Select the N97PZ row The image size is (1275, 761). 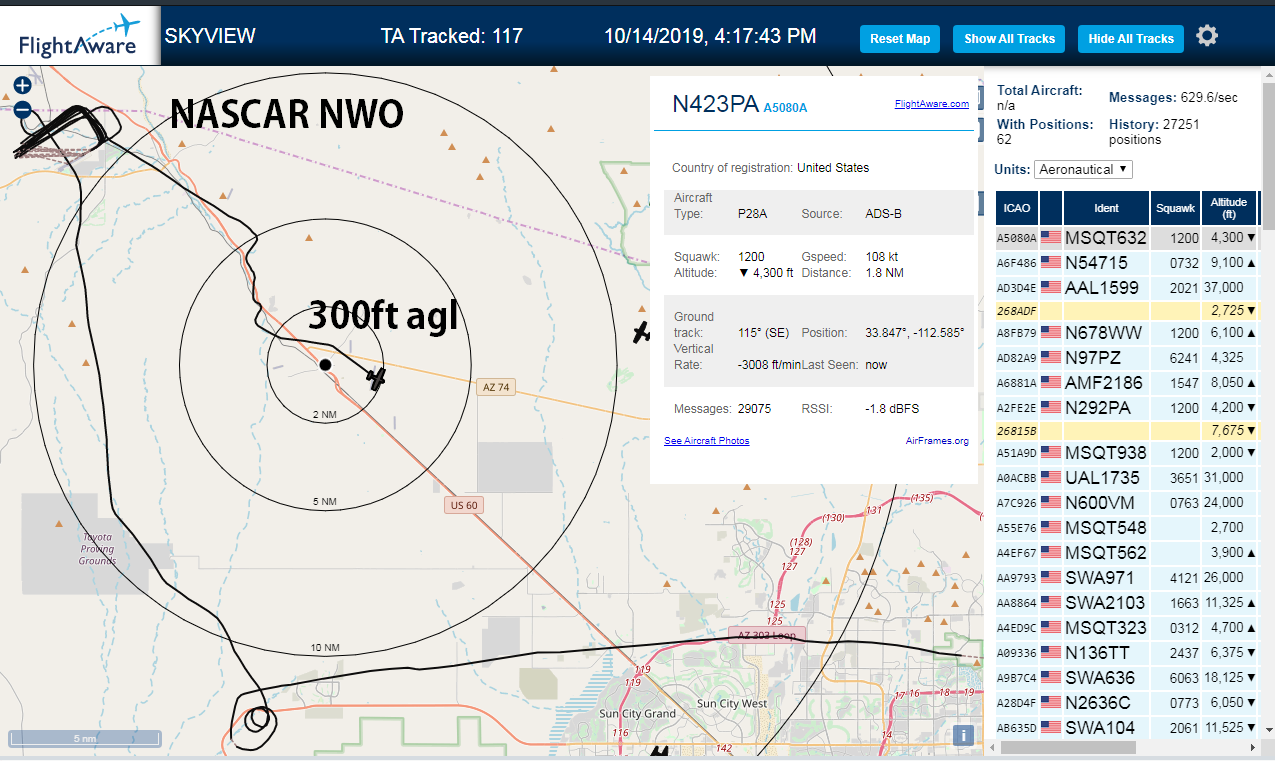click(x=1126, y=357)
